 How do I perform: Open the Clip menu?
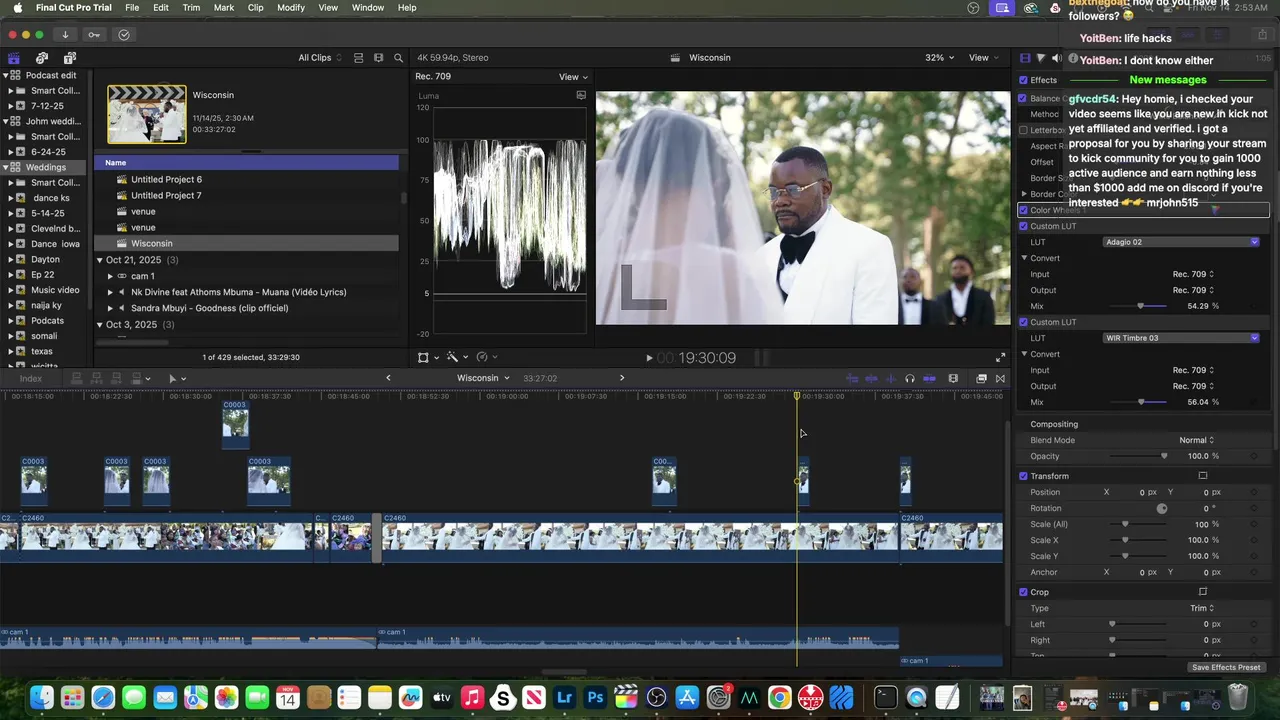(x=256, y=8)
